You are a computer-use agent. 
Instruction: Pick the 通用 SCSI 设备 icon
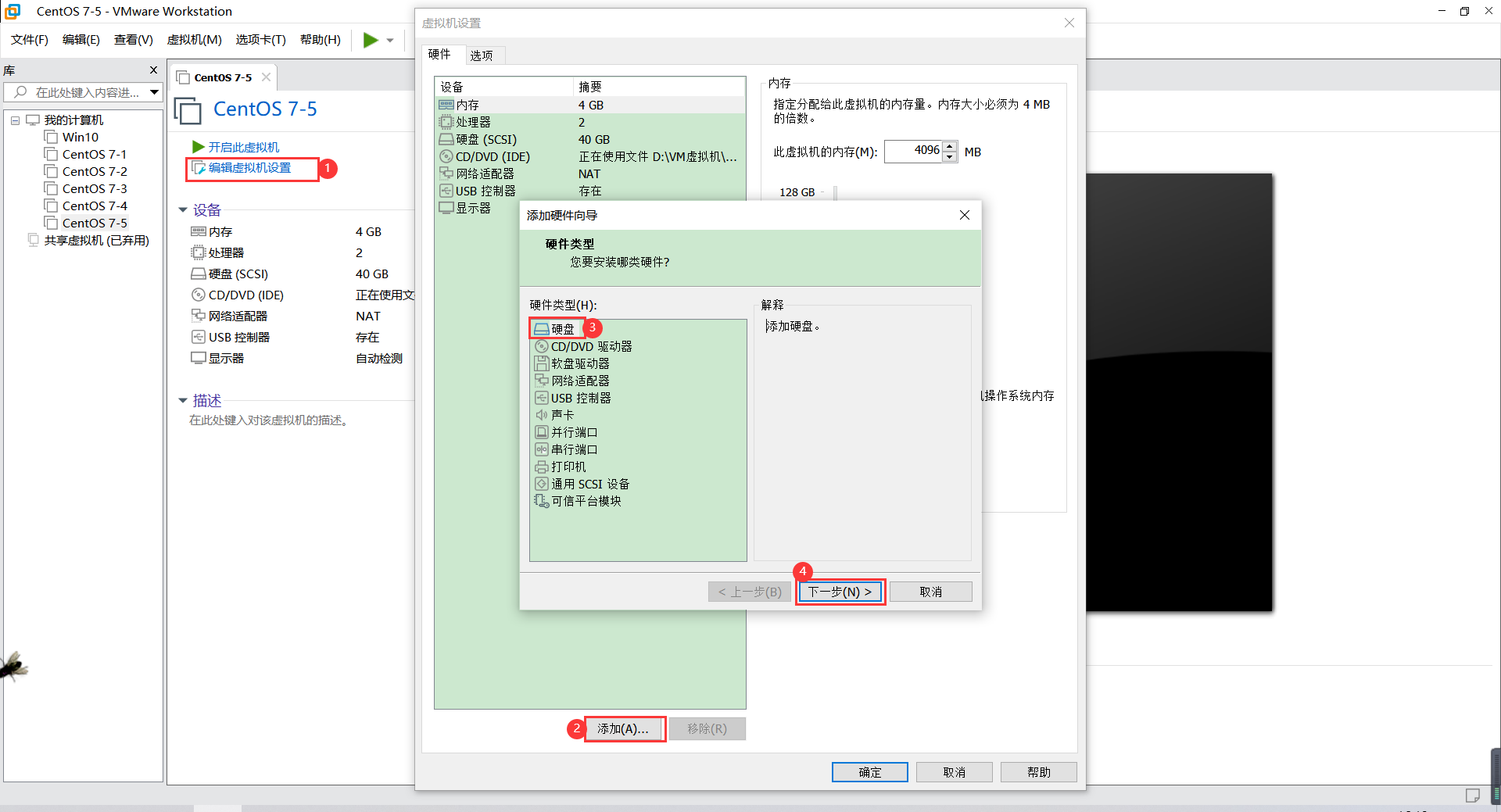point(542,484)
